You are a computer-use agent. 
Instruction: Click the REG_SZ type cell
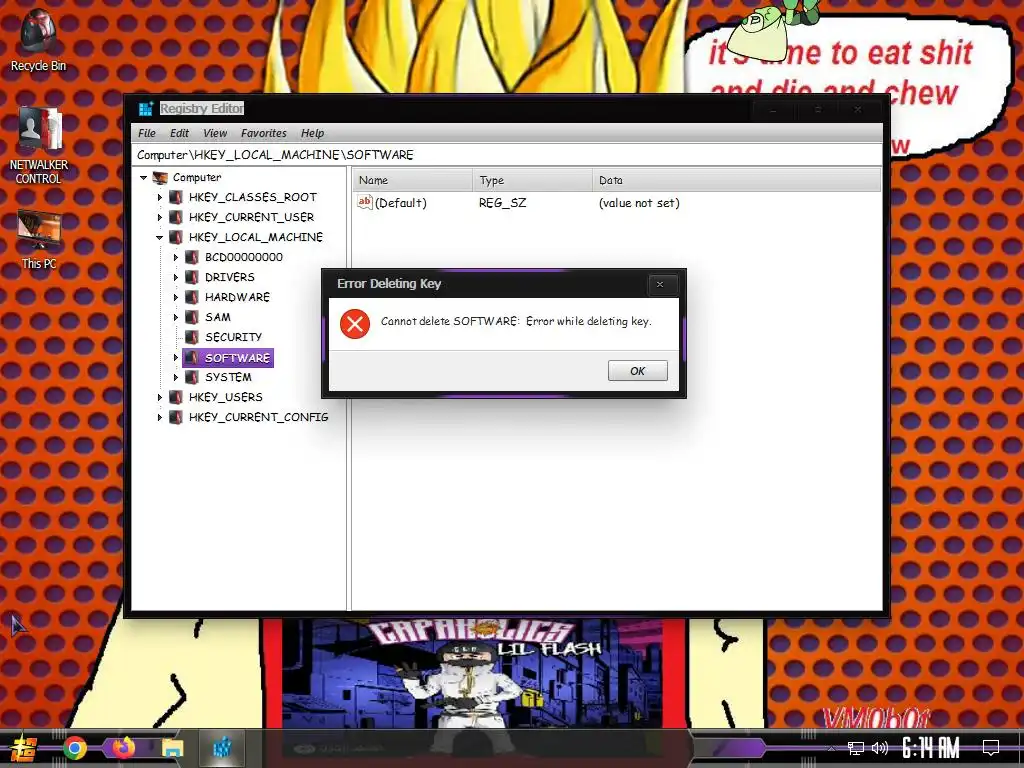(502, 203)
